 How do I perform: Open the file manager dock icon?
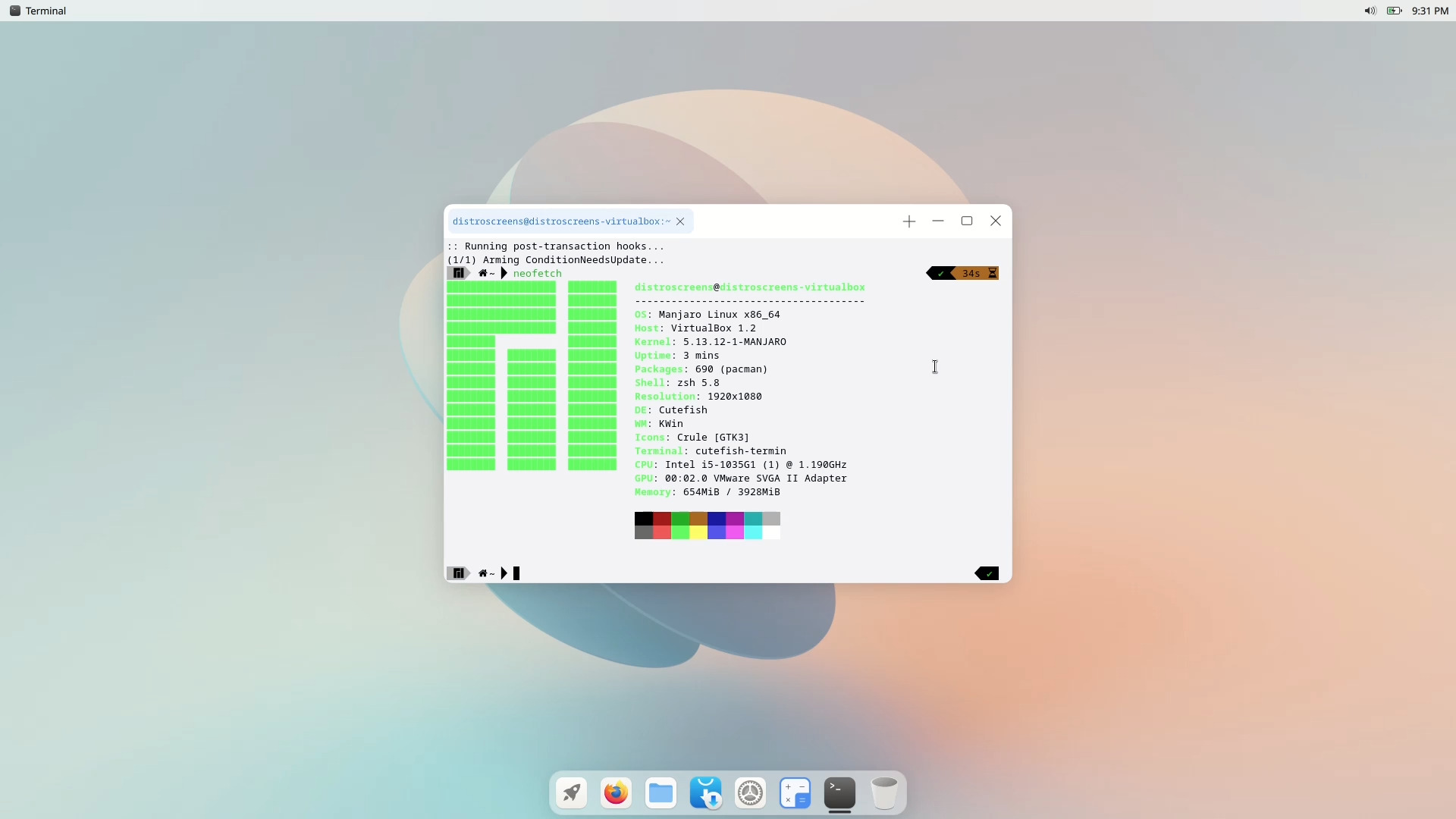point(661,793)
